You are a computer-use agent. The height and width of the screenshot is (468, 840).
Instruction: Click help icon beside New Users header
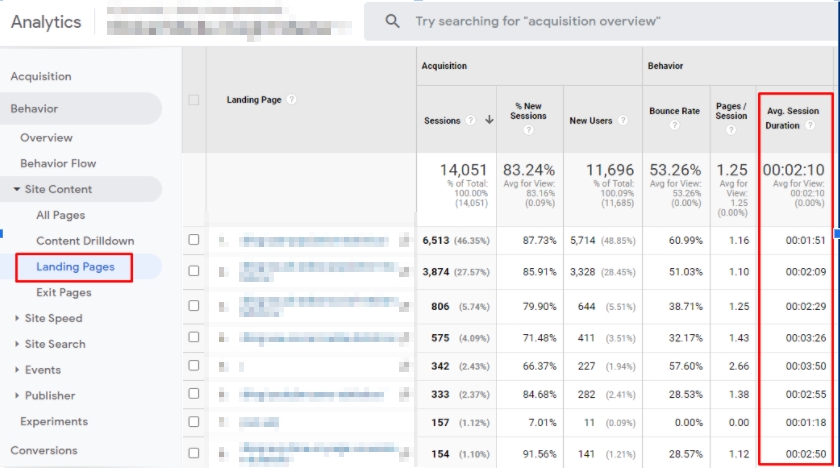pyautogui.click(x=622, y=121)
